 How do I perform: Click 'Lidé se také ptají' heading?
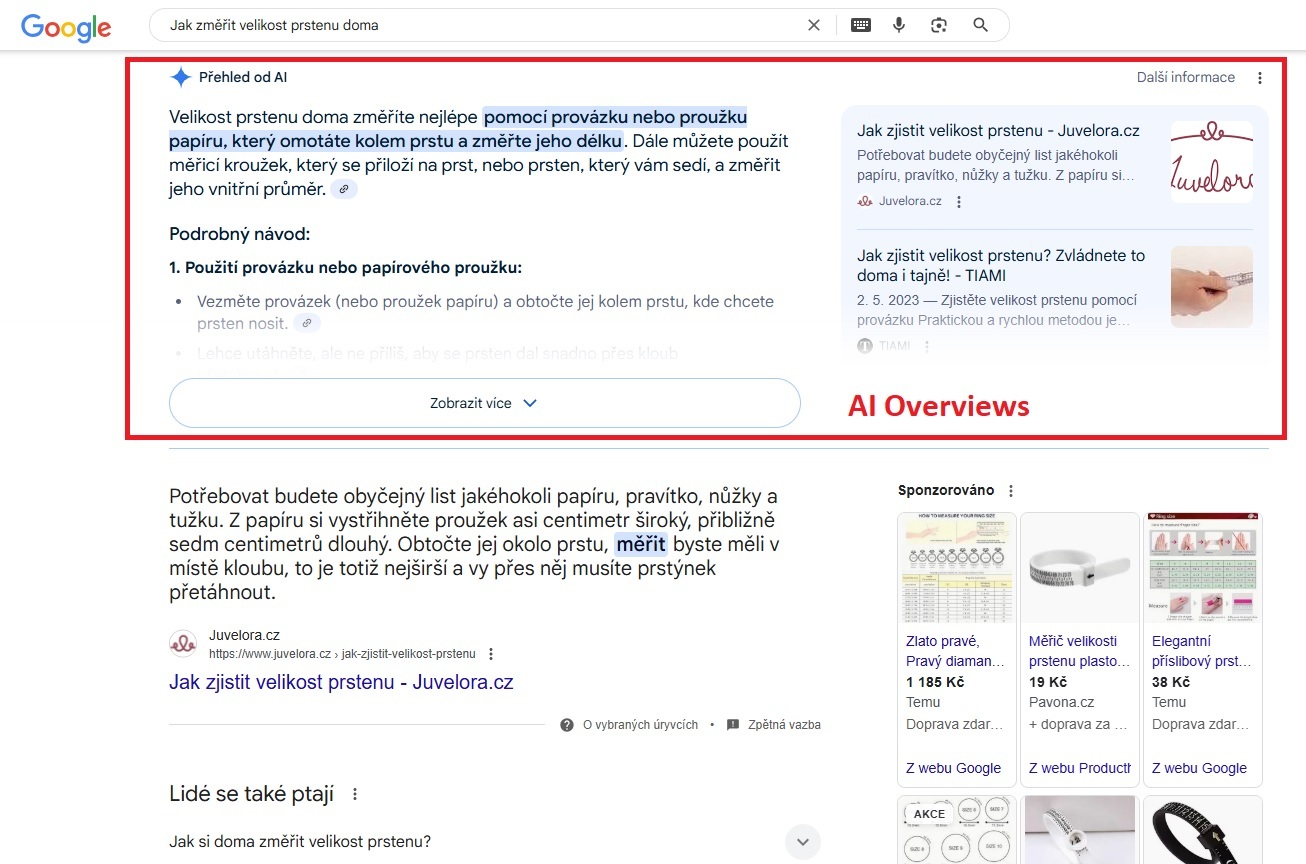point(251,794)
